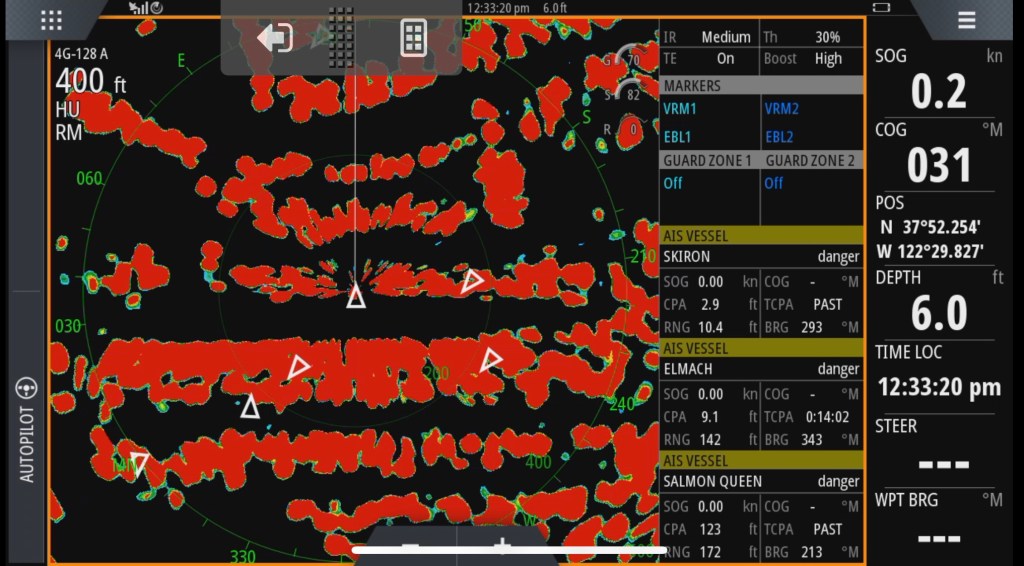Open the Autopilot steering wheel icon
Image resolution: width=1024 pixels, height=566 pixels.
coord(26,388)
